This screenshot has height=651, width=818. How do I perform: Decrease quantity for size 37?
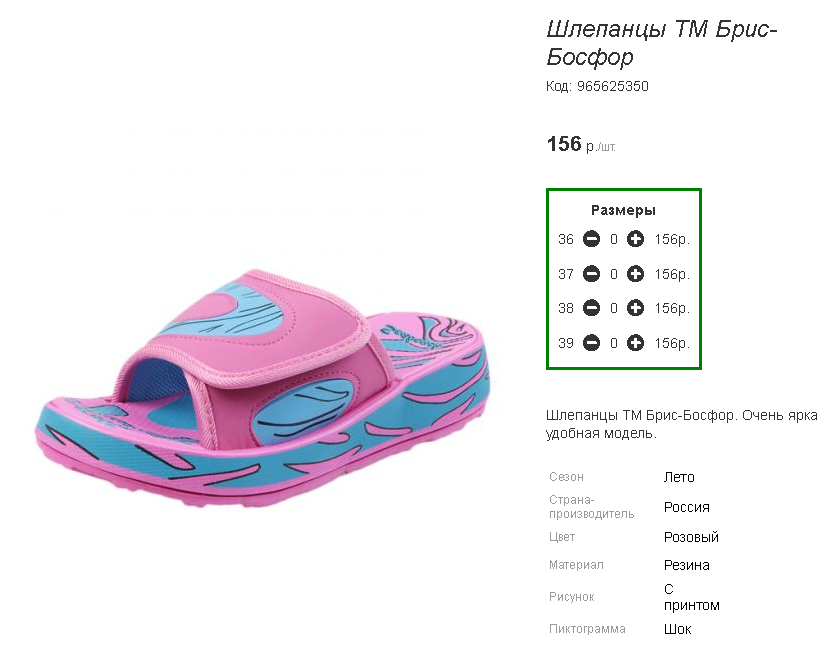coord(592,274)
